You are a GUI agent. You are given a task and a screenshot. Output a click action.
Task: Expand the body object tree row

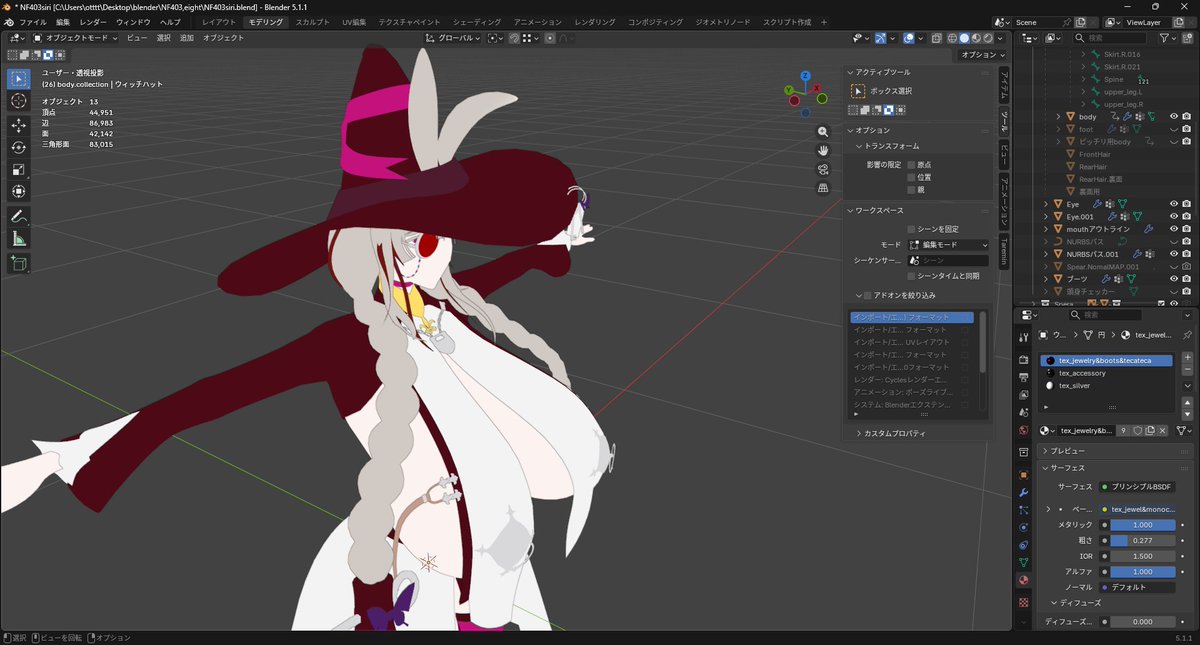pyautogui.click(x=1059, y=117)
